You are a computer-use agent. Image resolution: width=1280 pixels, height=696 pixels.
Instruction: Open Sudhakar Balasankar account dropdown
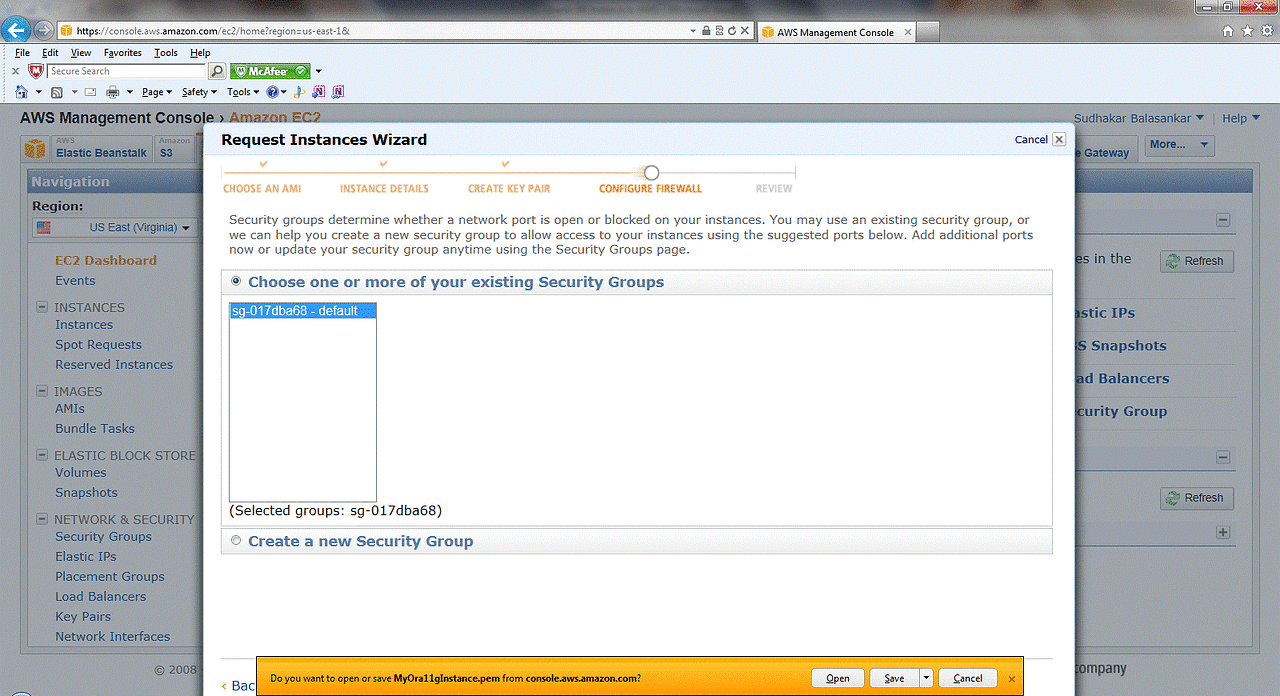coord(1139,118)
